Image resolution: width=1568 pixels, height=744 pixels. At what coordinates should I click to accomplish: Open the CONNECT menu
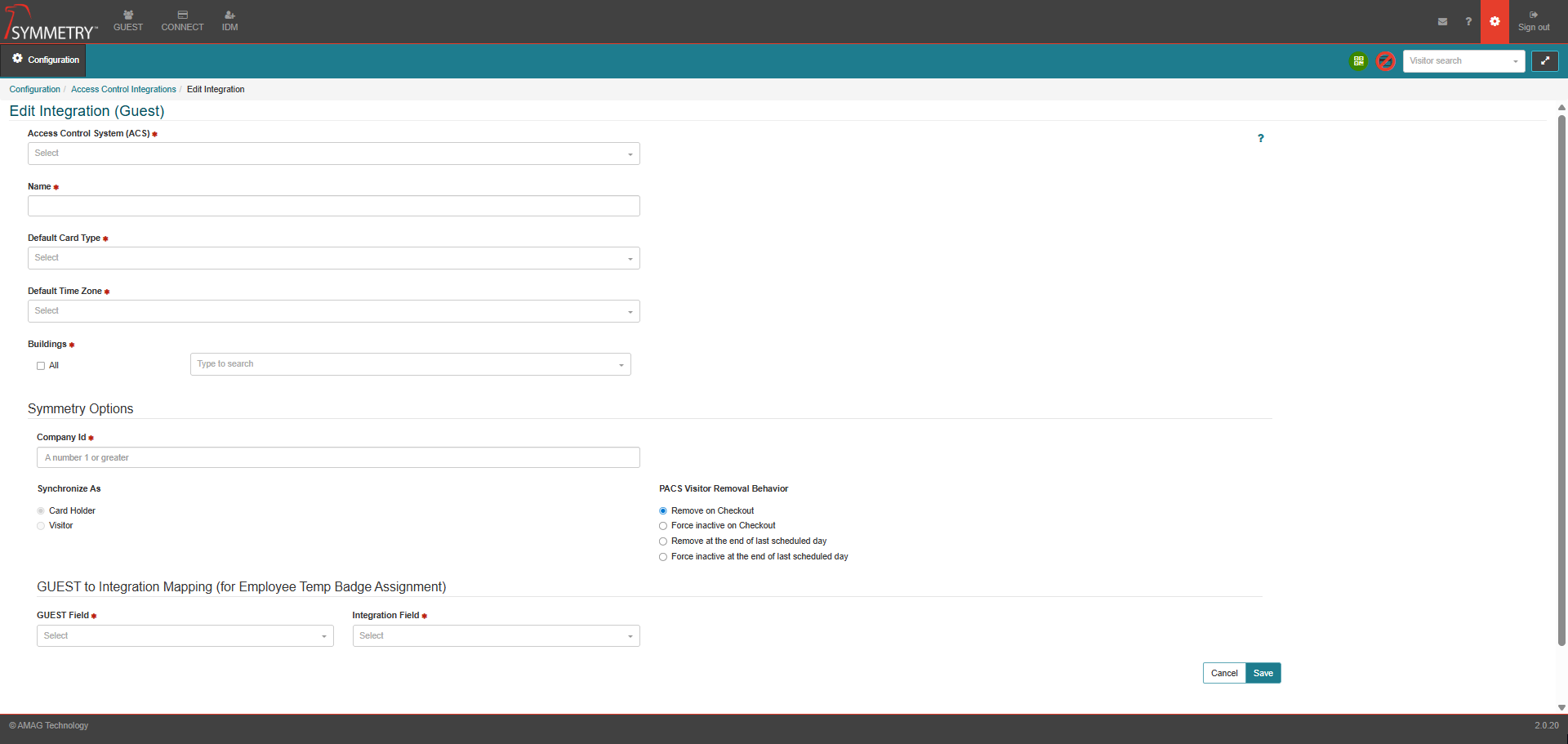point(182,21)
